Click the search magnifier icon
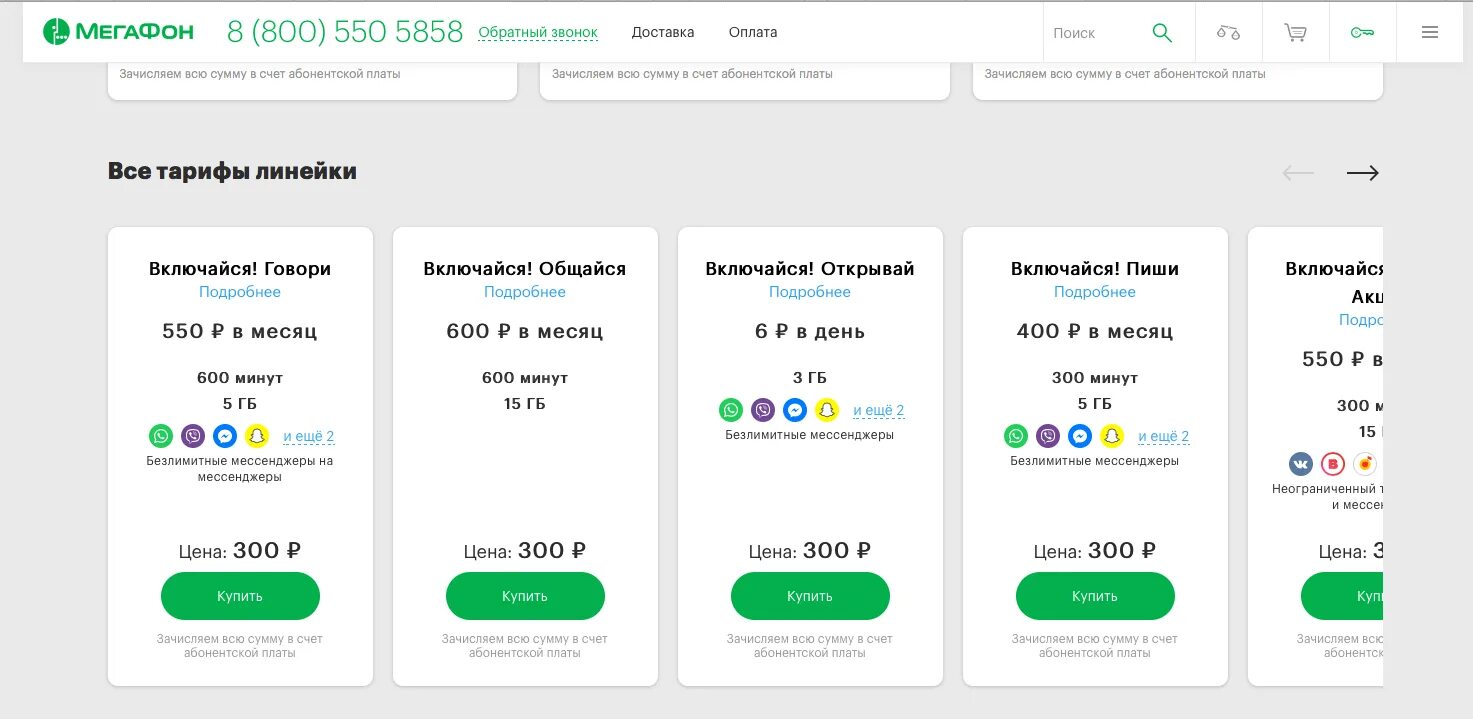The height and width of the screenshot is (719, 1473). pos(1162,32)
